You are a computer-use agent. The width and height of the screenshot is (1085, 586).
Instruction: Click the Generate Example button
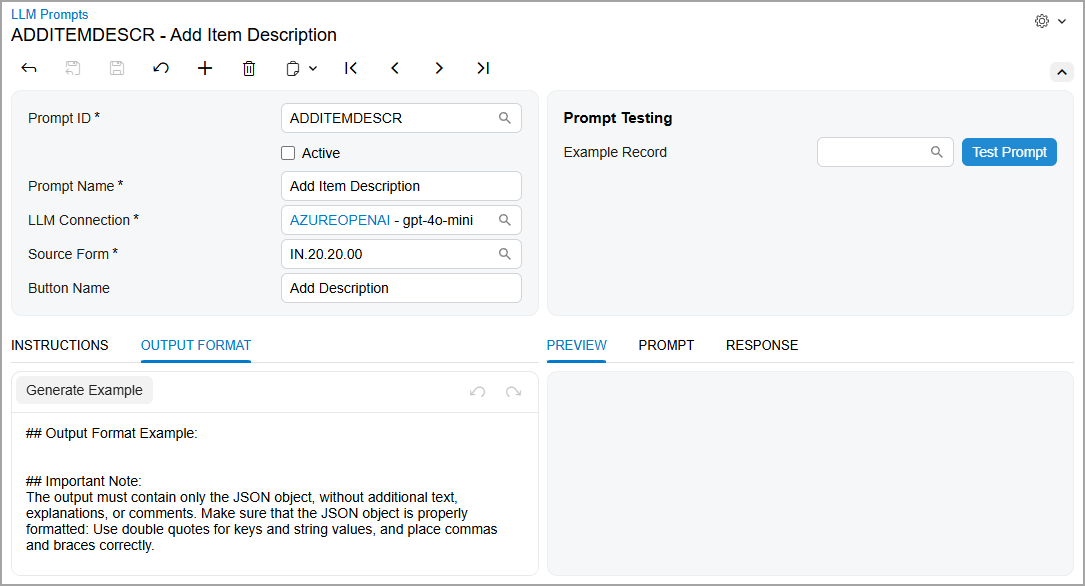pos(84,390)
